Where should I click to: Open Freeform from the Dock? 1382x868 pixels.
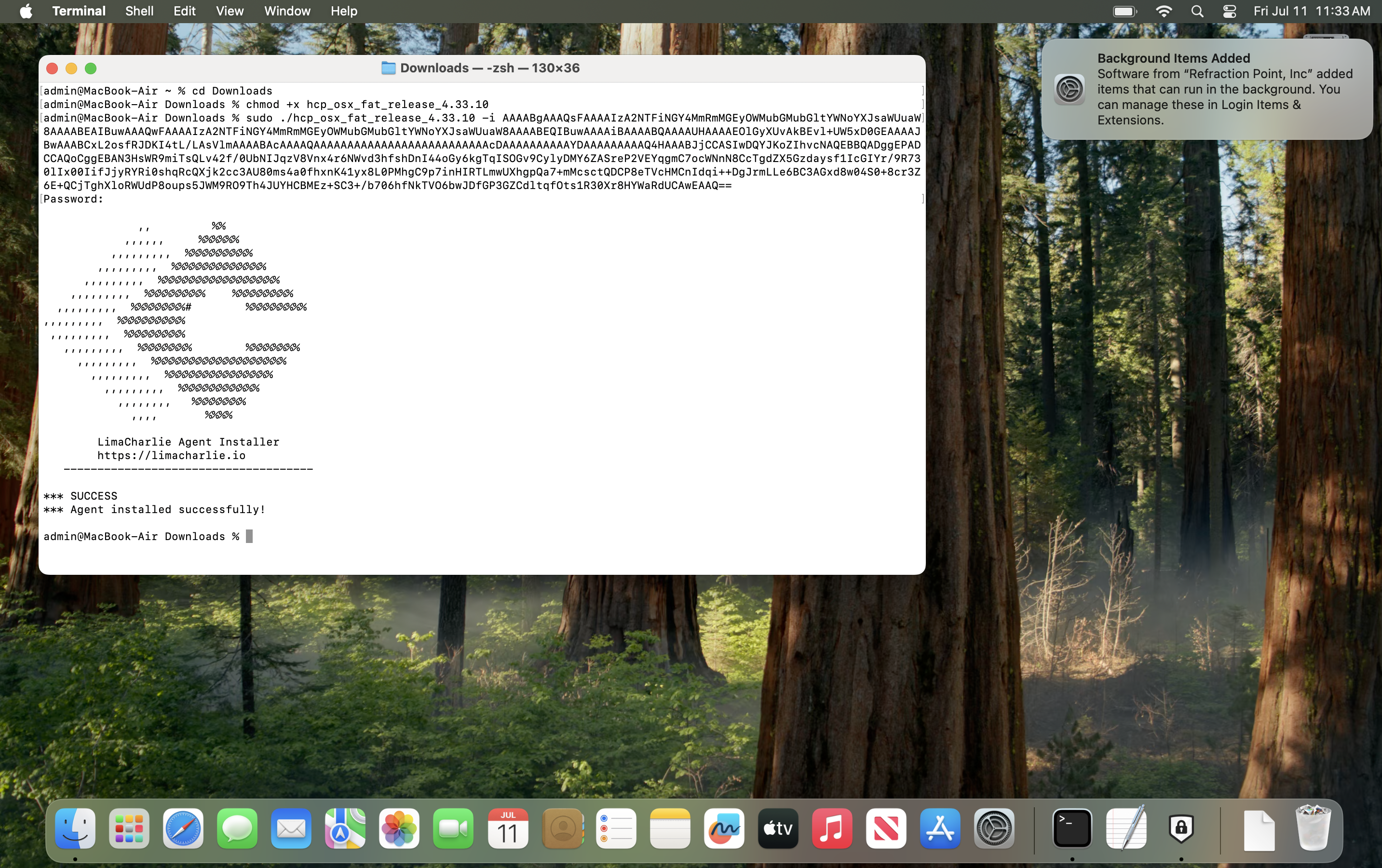pyautogui.click(x=724, y=828)
